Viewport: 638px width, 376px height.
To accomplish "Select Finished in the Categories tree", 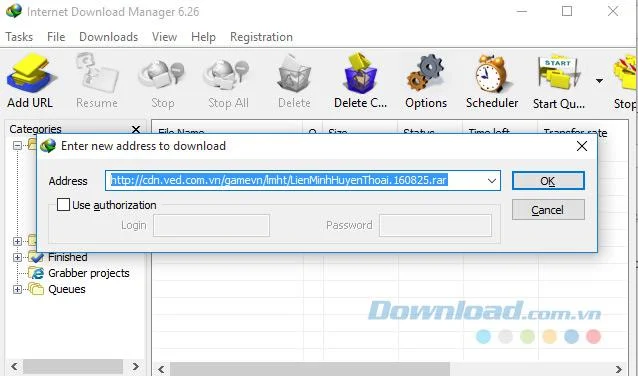I will [x=68, y=257].
